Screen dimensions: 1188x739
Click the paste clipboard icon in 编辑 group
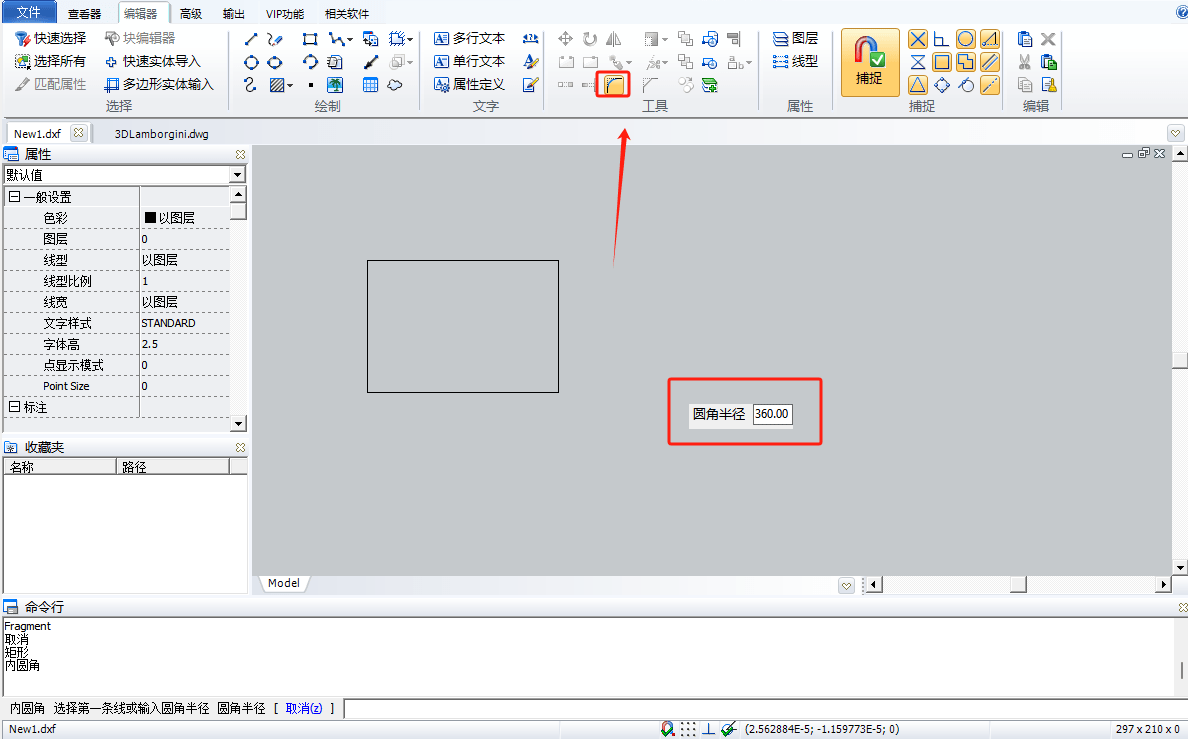click(x=1024, y=39)
